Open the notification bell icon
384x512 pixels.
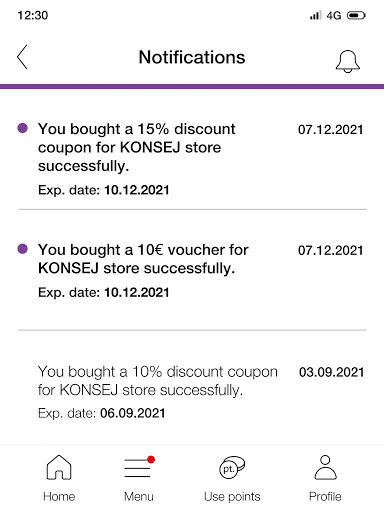pyautogui.click(x=348, y=61)
